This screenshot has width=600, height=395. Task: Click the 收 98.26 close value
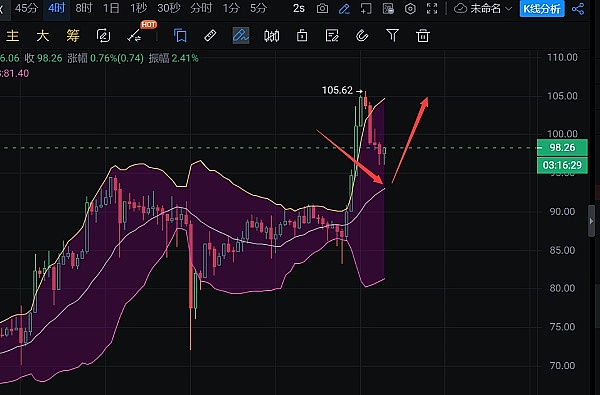[x=43, y=58]
